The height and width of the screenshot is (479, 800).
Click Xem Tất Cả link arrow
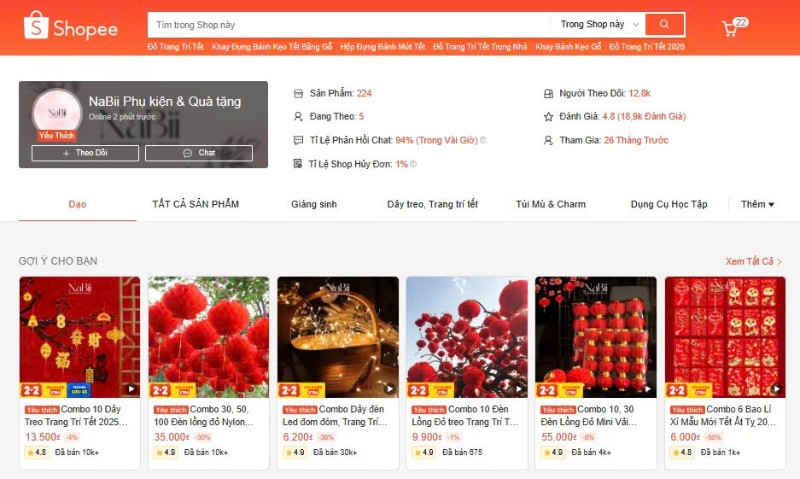click(x=754, y=261)
